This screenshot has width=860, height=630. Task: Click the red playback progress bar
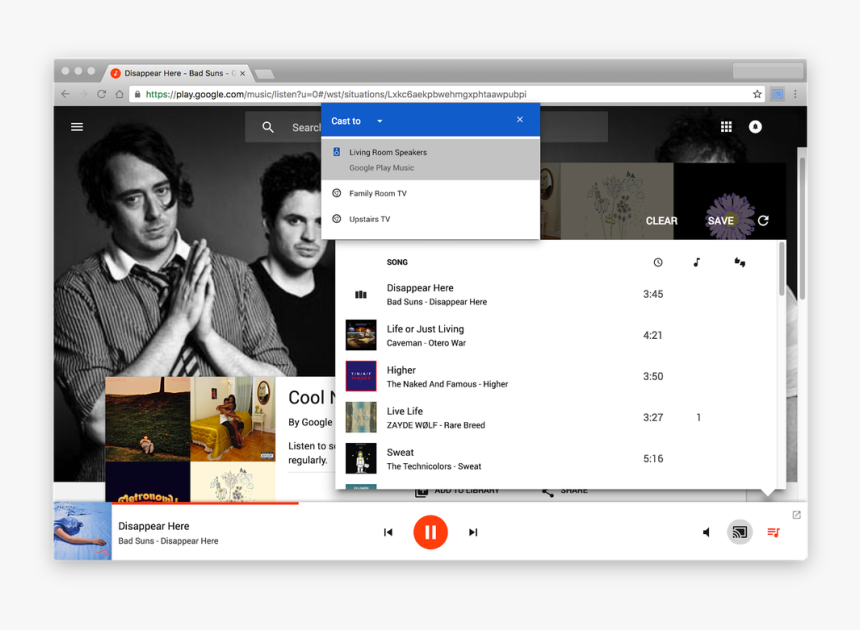tap(205, 503)
